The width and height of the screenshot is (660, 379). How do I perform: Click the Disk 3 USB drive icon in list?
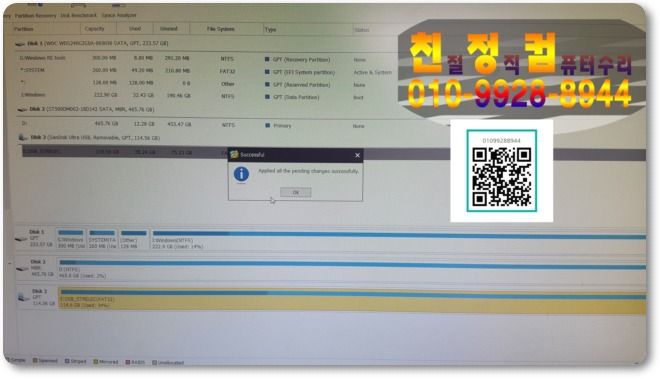23,137
